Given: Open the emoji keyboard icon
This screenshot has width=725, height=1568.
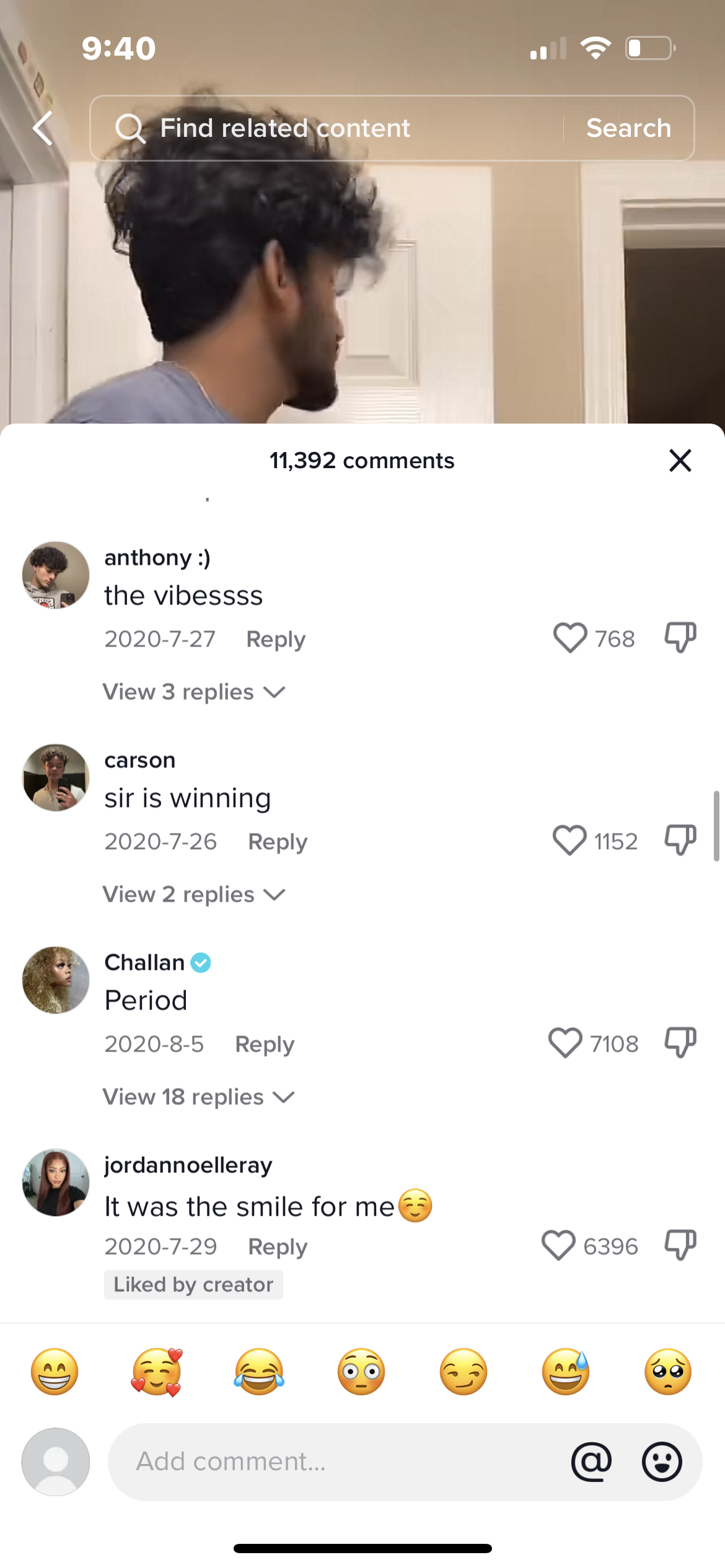Looking at the screenshot, I should 662,1461.
